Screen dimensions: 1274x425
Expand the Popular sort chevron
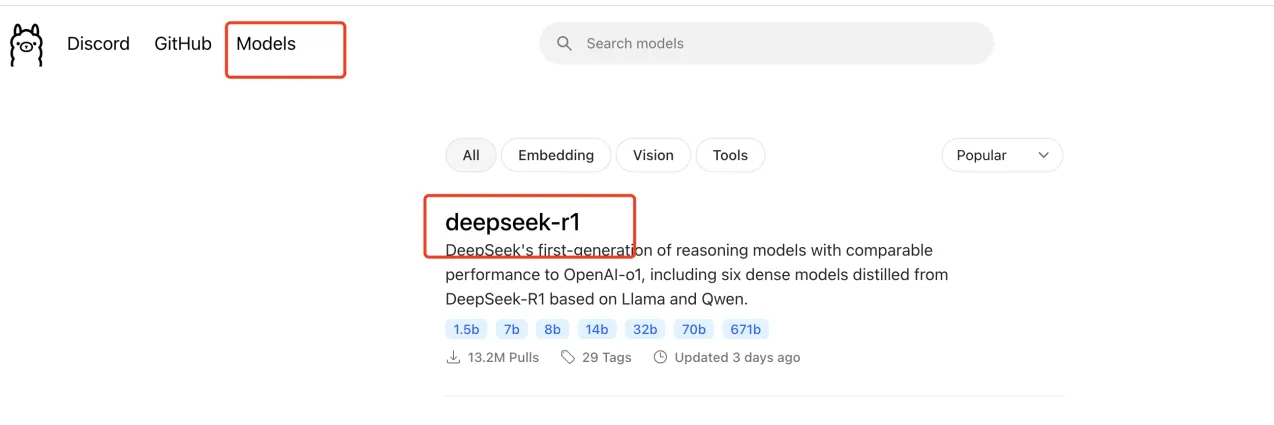point(1044,155)
